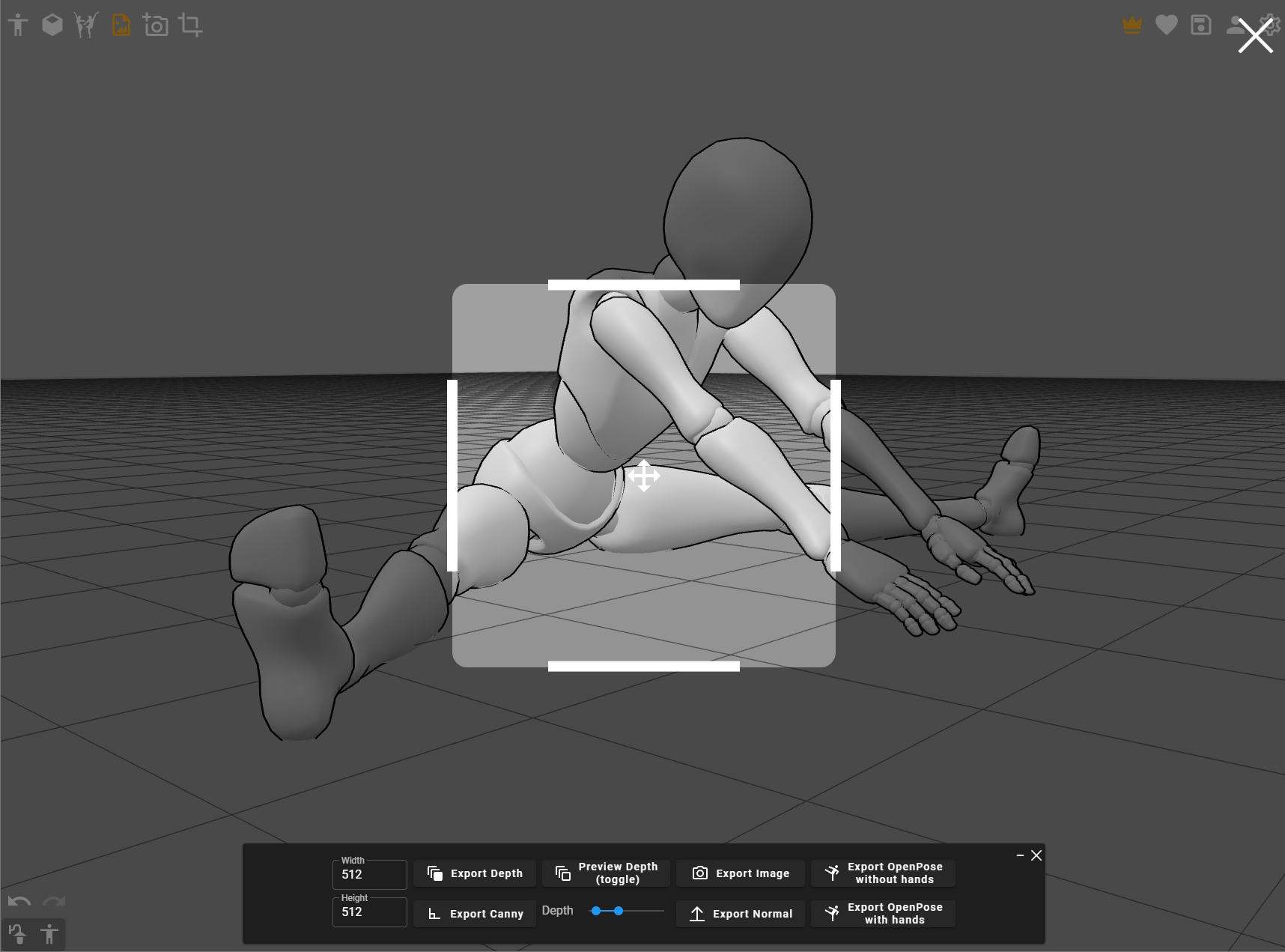Click the add-camera screenshot icon
Screen dimensions: 1285x952
(x=155, y=25)
